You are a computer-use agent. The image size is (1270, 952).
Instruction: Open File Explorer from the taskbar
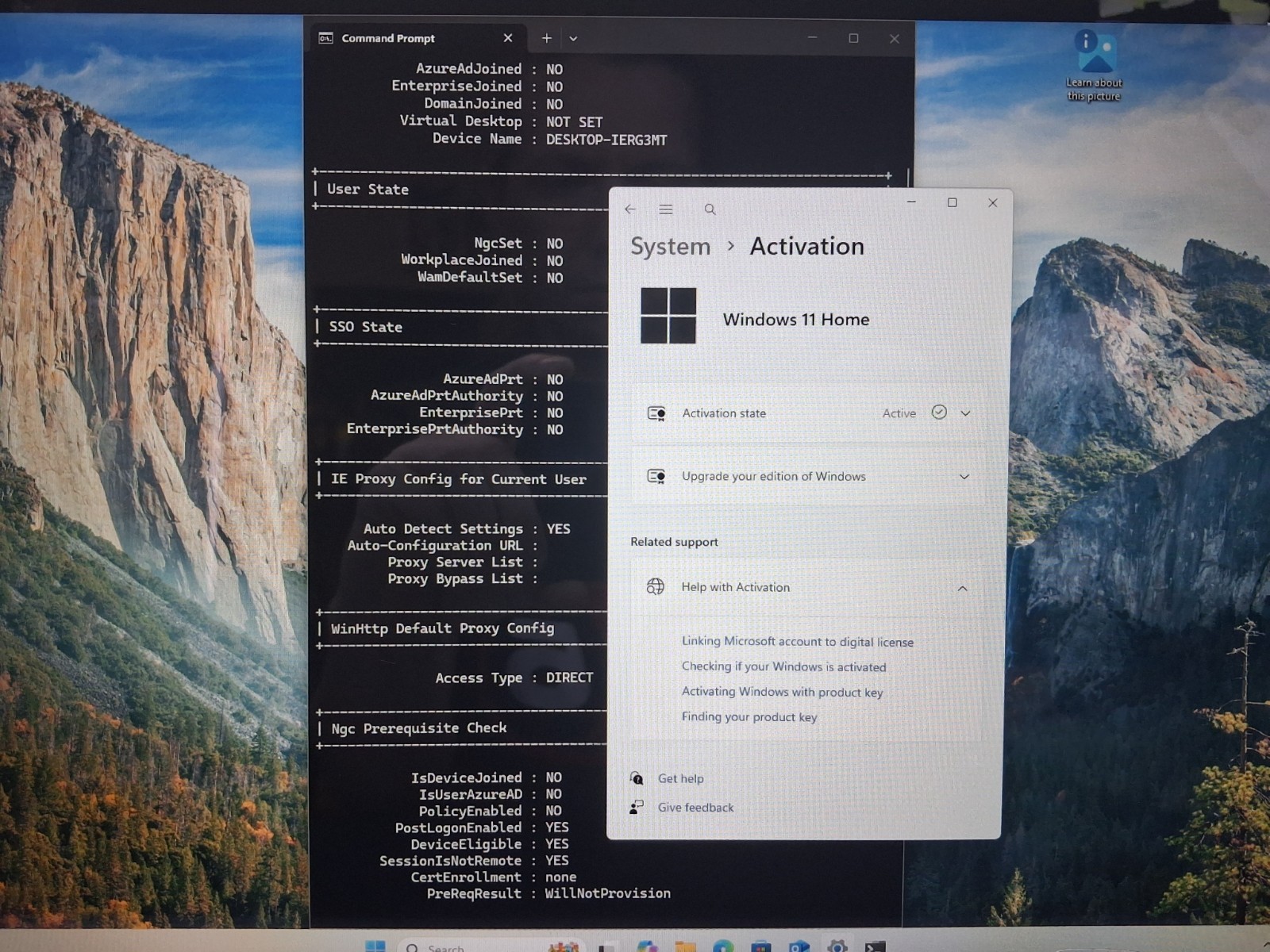685,946
